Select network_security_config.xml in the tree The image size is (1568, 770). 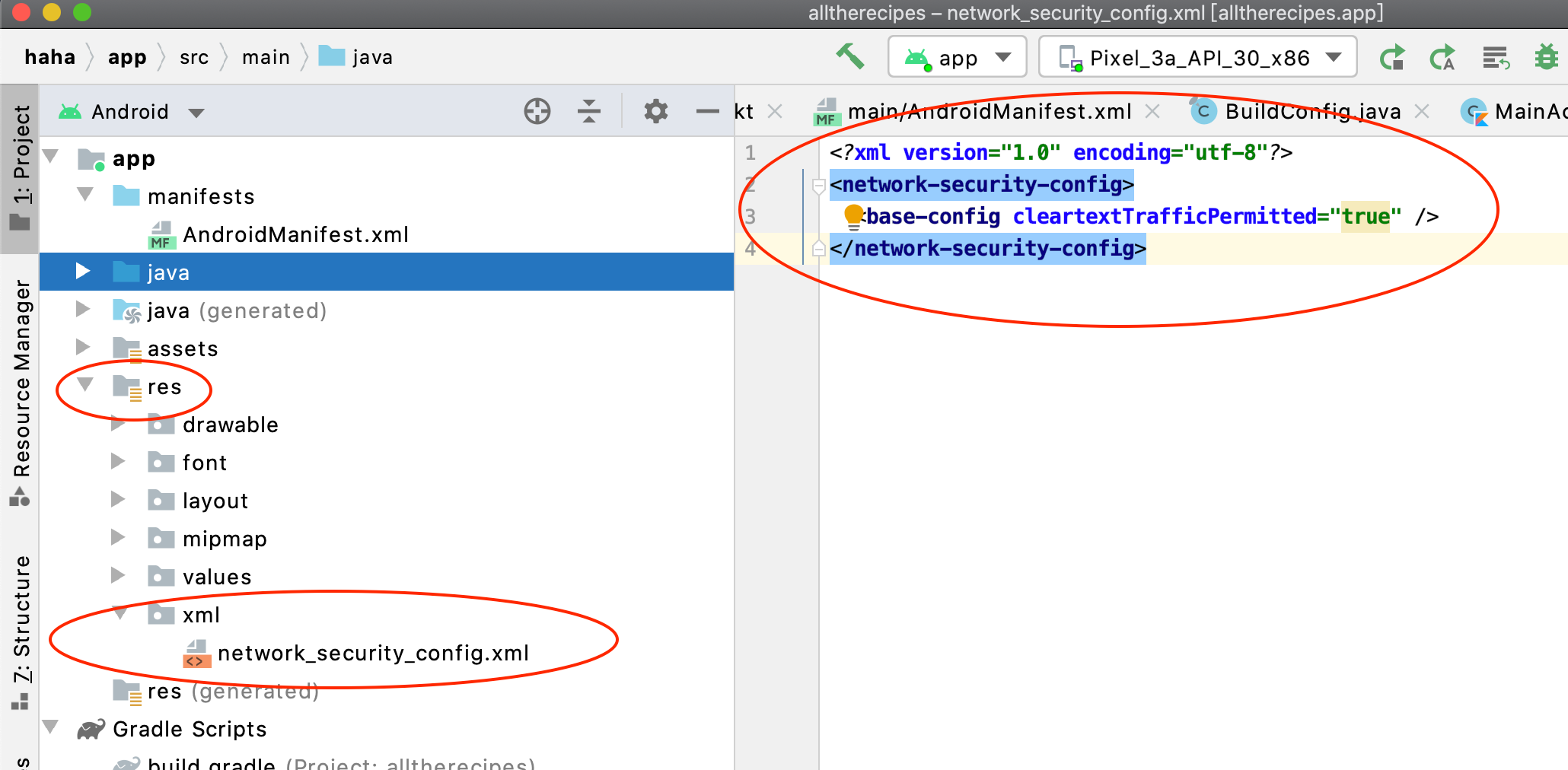click(372, 654)
